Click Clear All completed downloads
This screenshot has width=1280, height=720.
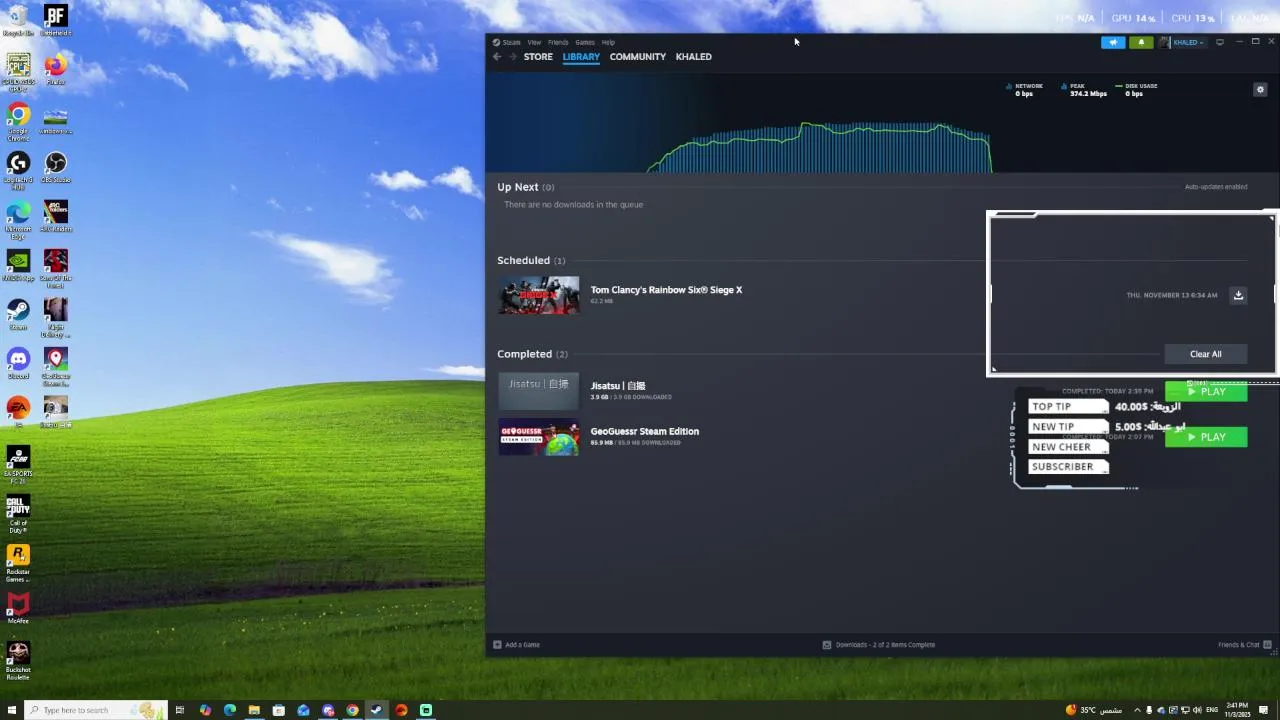1205,354
